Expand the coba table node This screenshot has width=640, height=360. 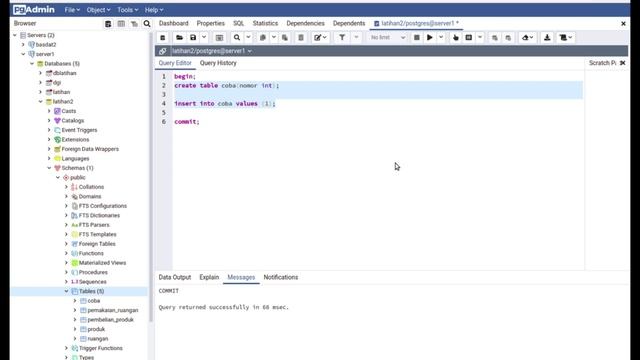point(75,300)
